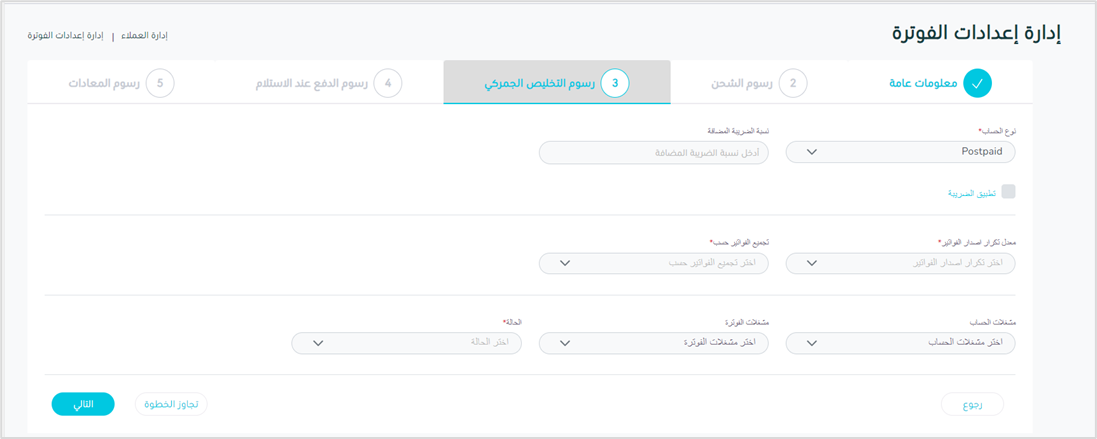Click the step number 5 circle
Image resolution: width=1097 pixels, height=439 pixels.
point(160,83)
